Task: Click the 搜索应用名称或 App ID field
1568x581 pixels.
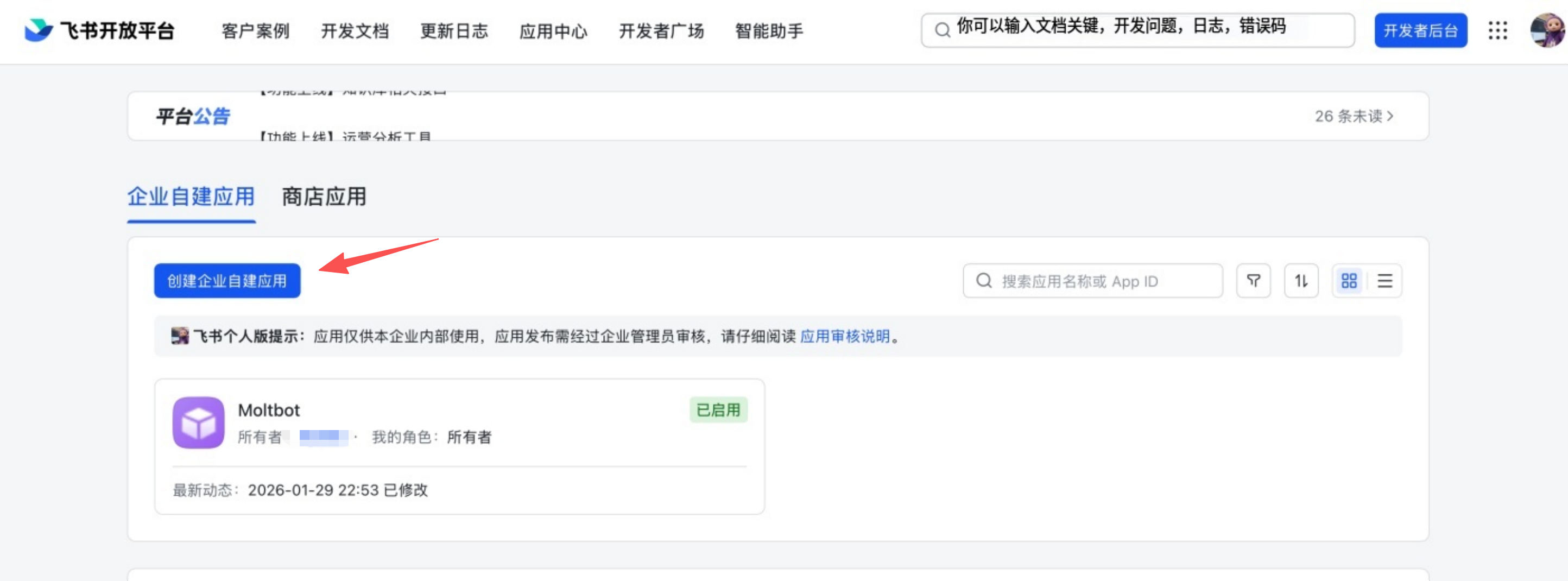Action: pyautogui.click(x=1090, y=281)
